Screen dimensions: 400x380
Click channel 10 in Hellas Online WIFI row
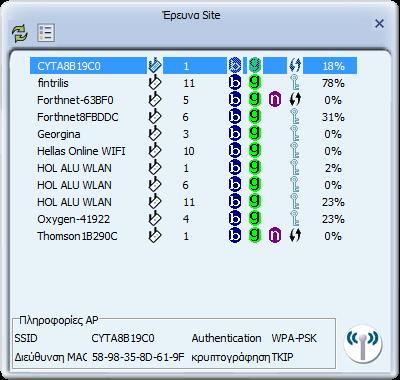pos(189,151)
